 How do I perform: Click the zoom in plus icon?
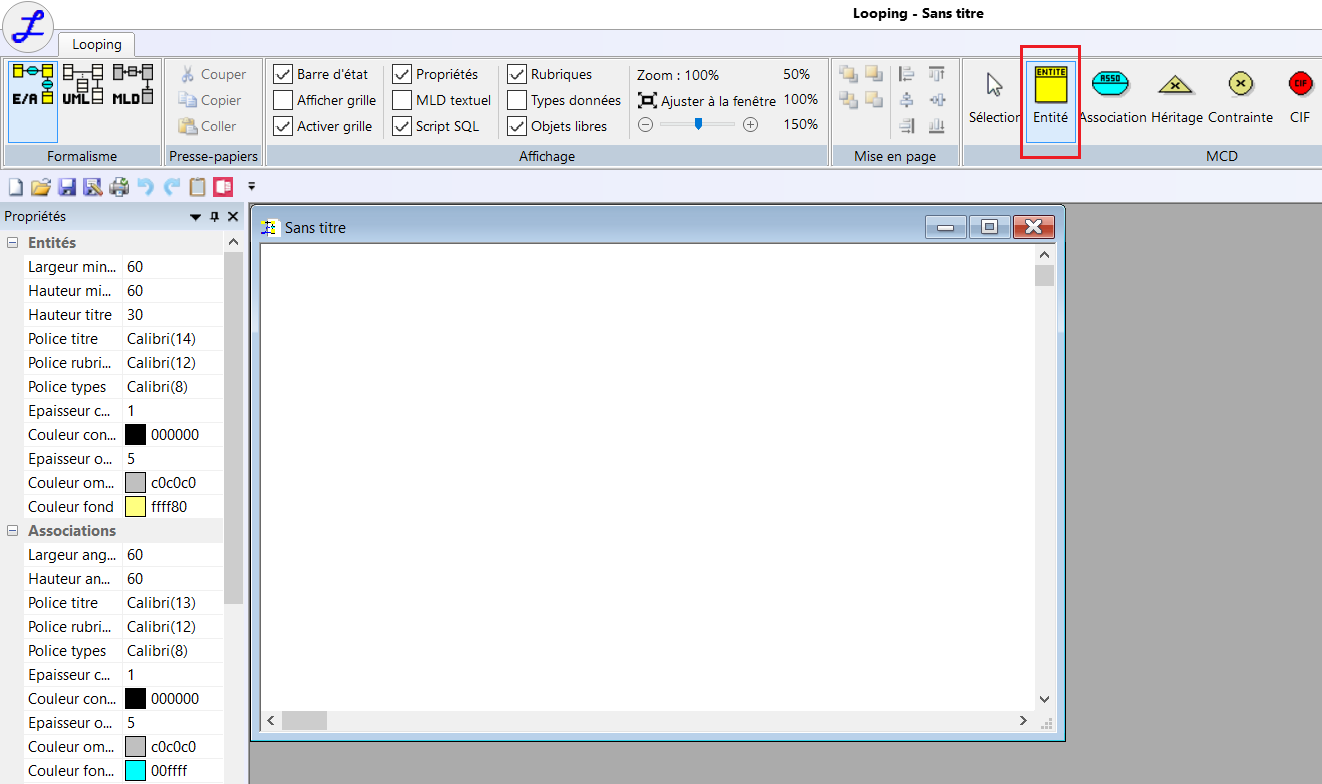(x=750, y=125)
